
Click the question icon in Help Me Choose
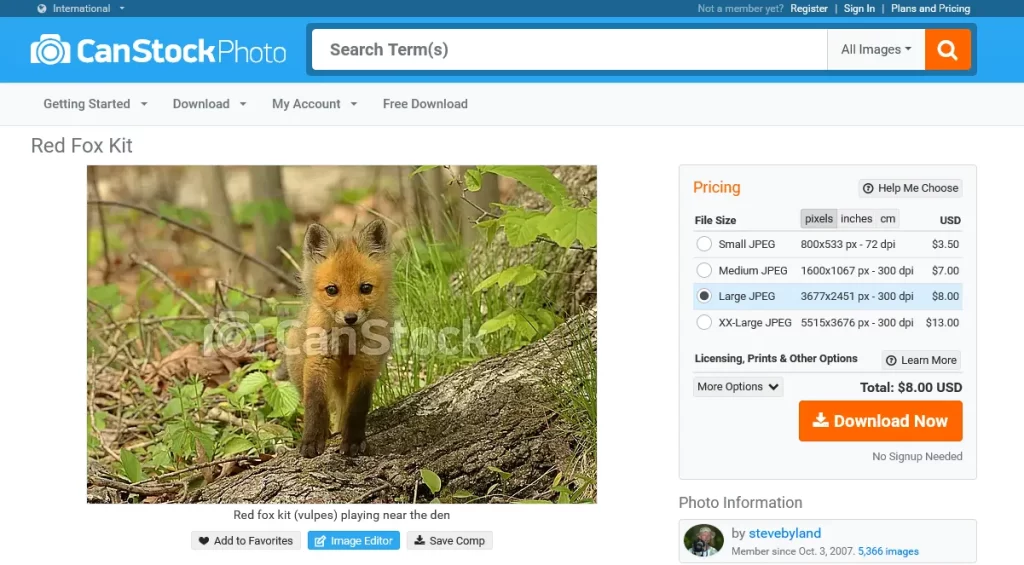click(x=868, y=188)
